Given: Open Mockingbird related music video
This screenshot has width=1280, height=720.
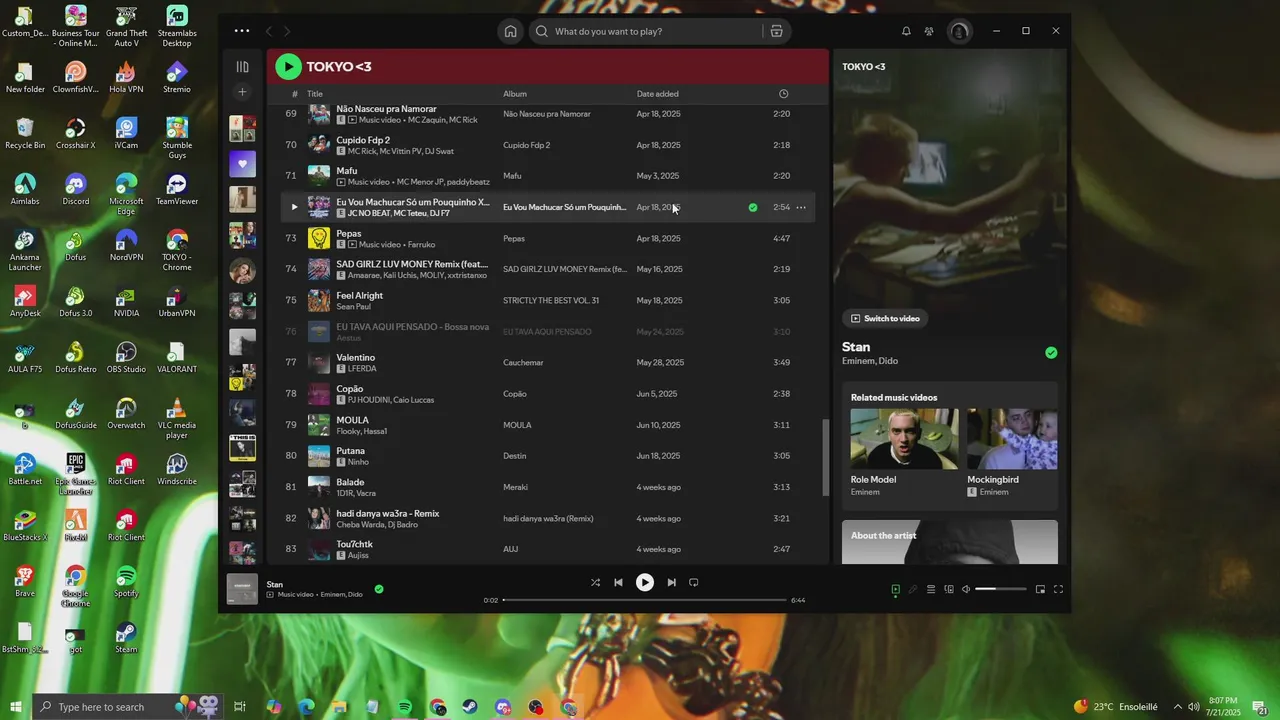Looking at the screenshot, I should [1012, 452].
